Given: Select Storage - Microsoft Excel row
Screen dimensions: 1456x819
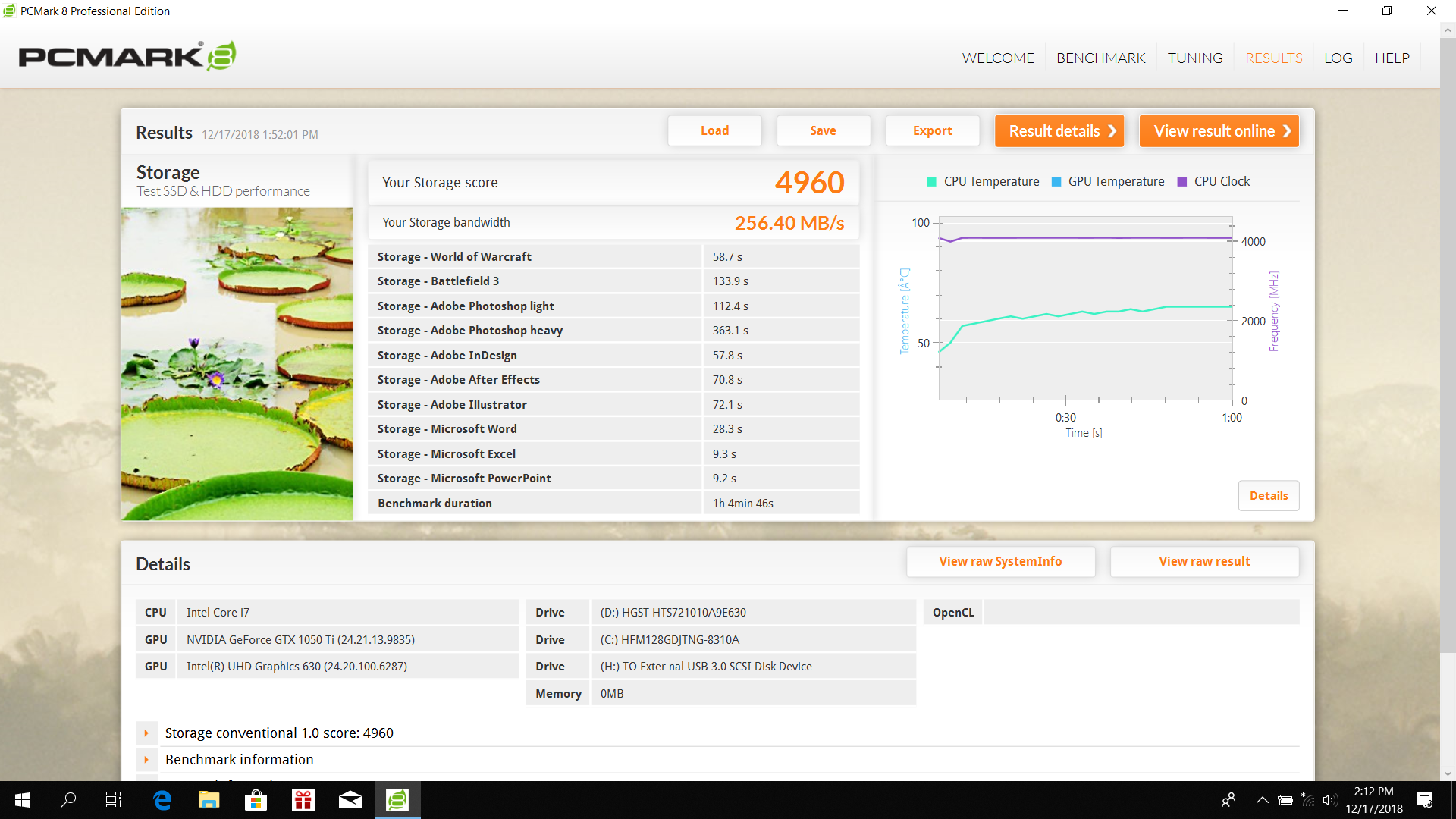Looking at the screenshot, I should (613, 453).
